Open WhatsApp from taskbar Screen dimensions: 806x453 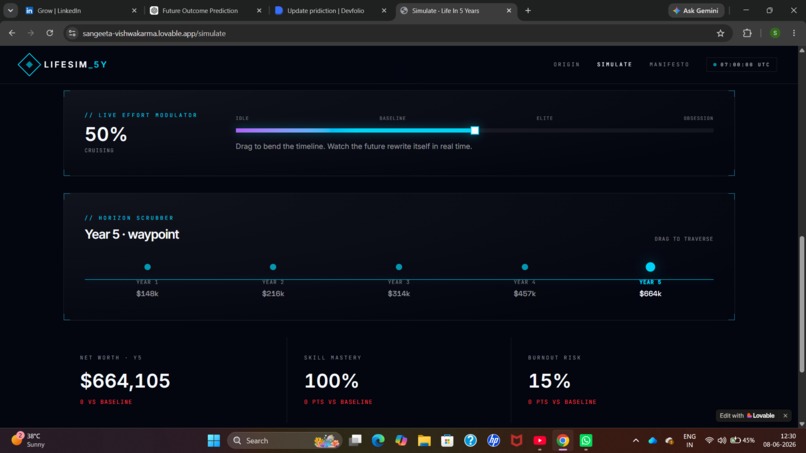point(586,441)
